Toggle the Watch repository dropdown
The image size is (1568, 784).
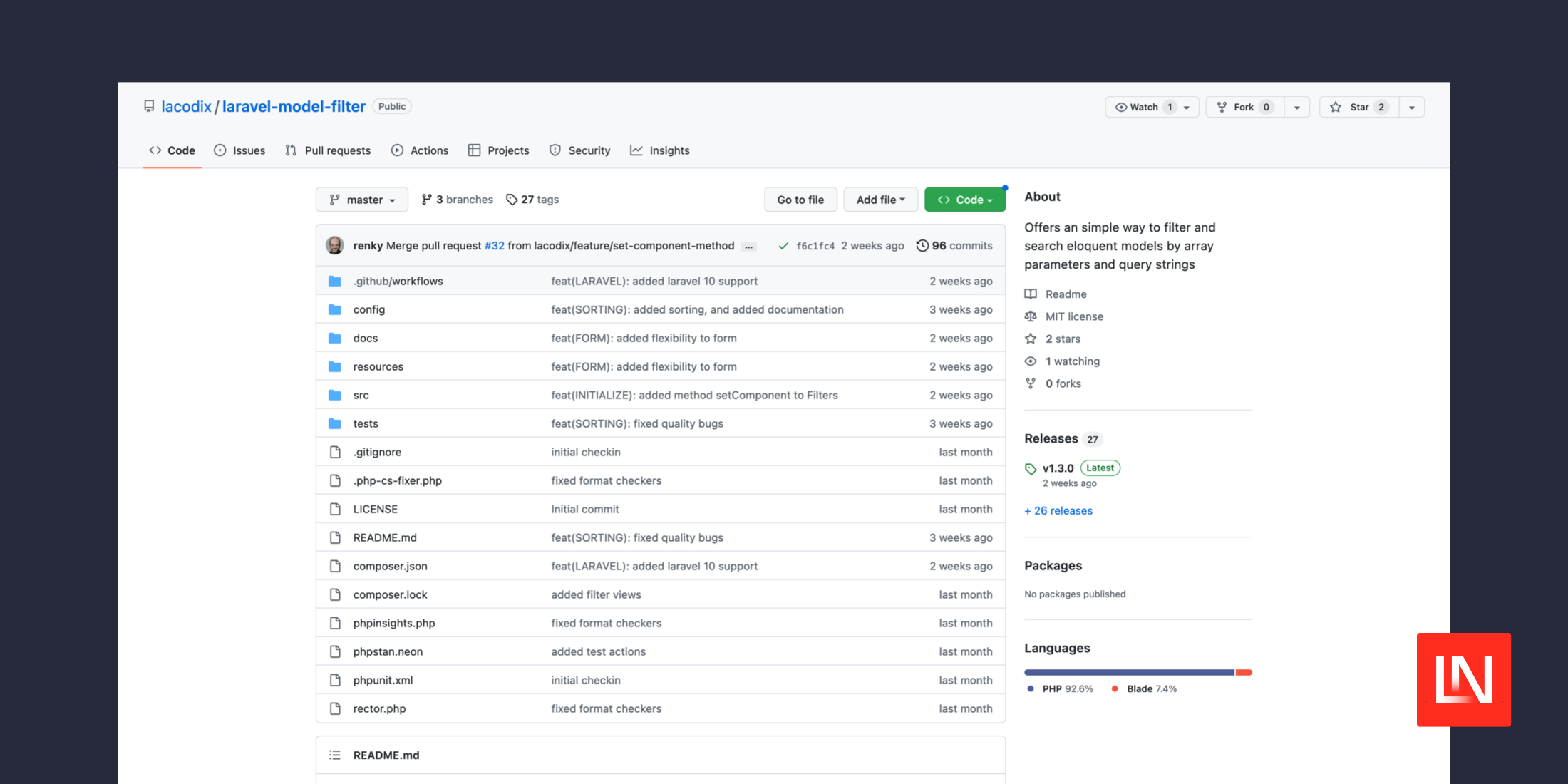[1186, 107]
